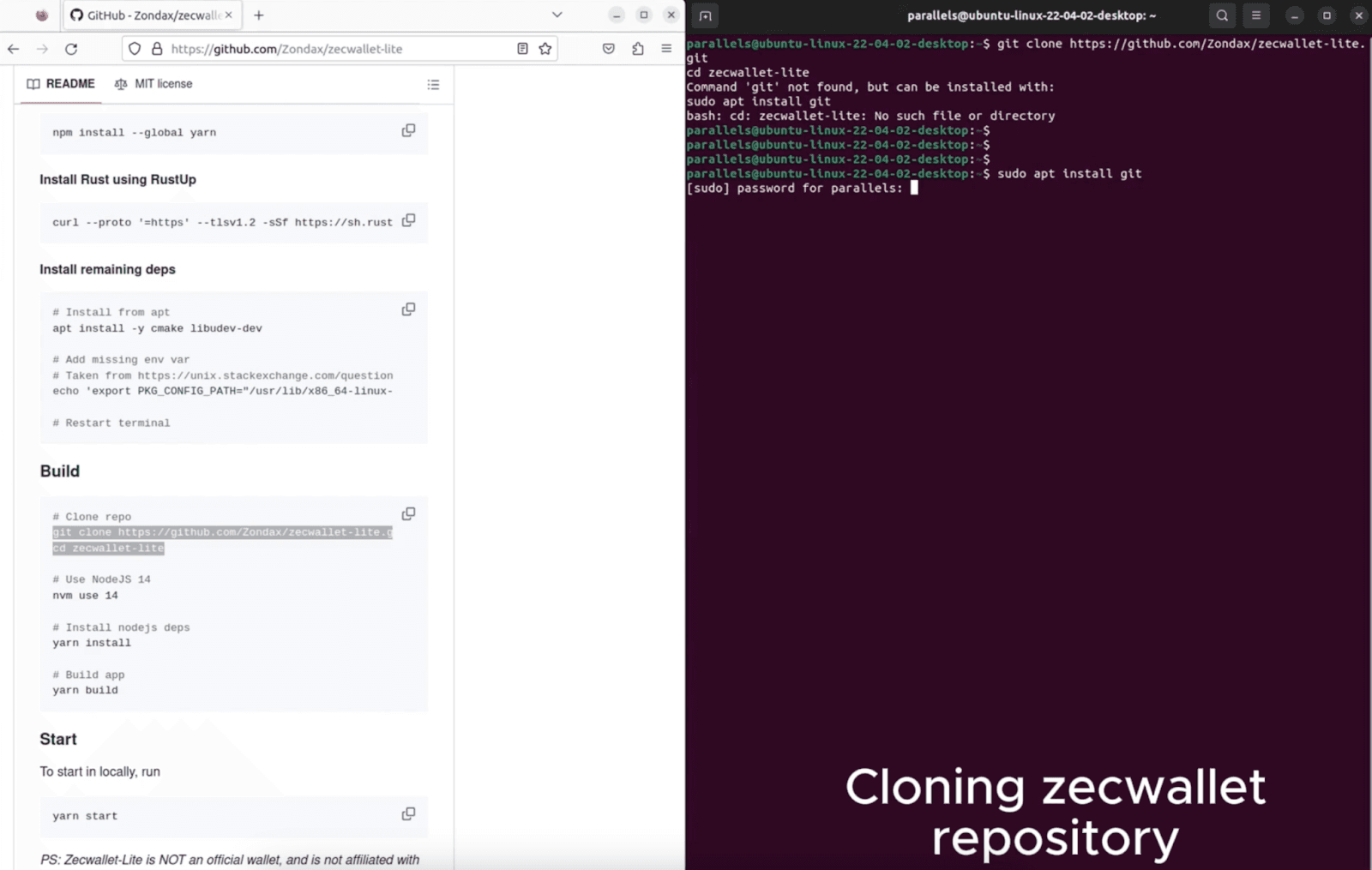
Task: Copy the npm install yarn command
Action: click(408, 130)
